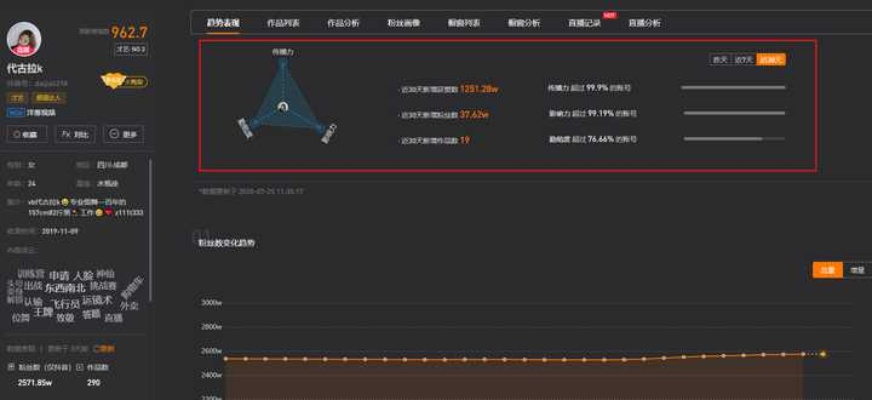The width and height of the screenshot is (872, 400).
Task: Switch chart to 总量 total view
Action: point(827,270)
